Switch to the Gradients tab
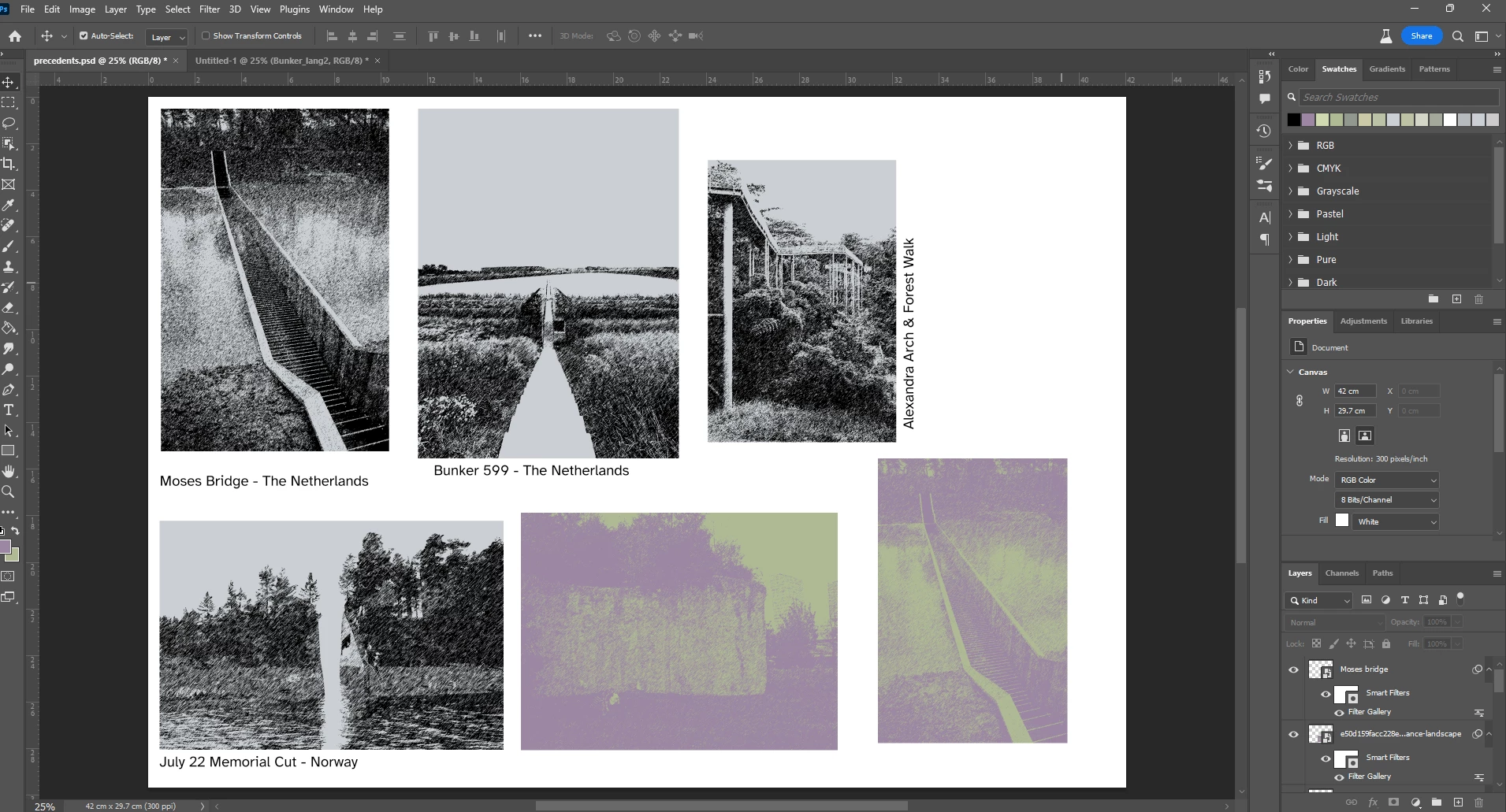This screenshot has height=812, width=1506. point(1387,69)
